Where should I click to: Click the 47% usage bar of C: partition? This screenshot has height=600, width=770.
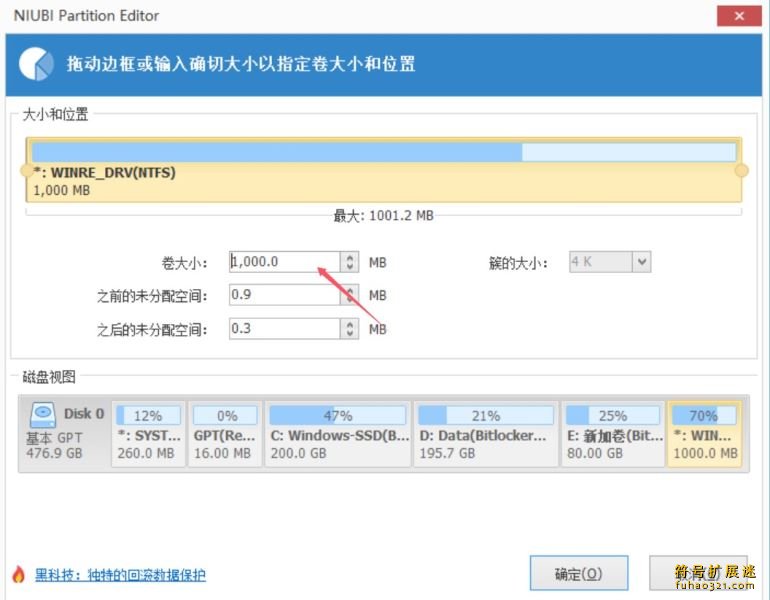tap(338, 415)
